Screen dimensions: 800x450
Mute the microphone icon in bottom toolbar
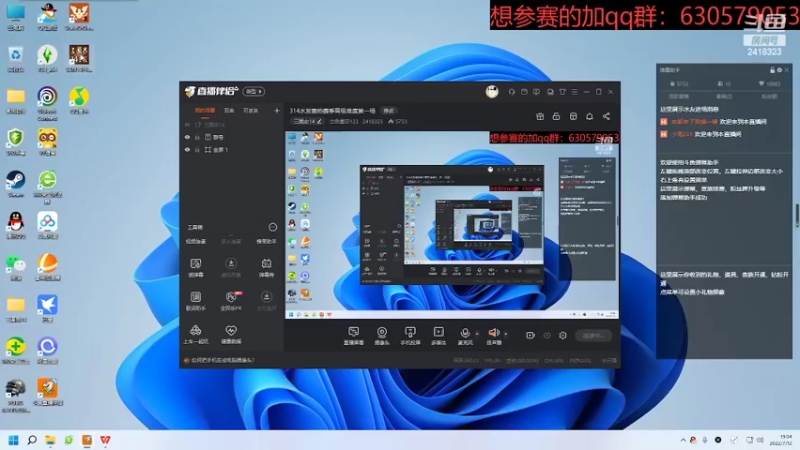click(x=465, y=333)
